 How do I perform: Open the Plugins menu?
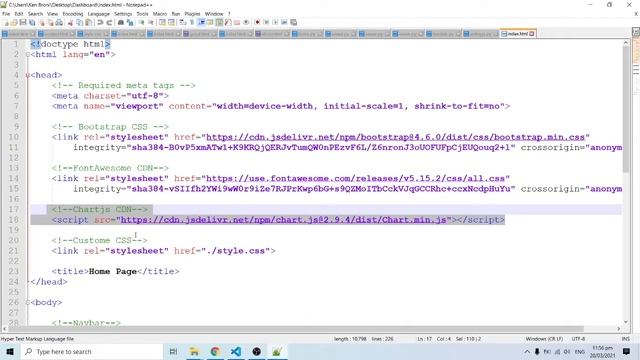coord(192,14)
